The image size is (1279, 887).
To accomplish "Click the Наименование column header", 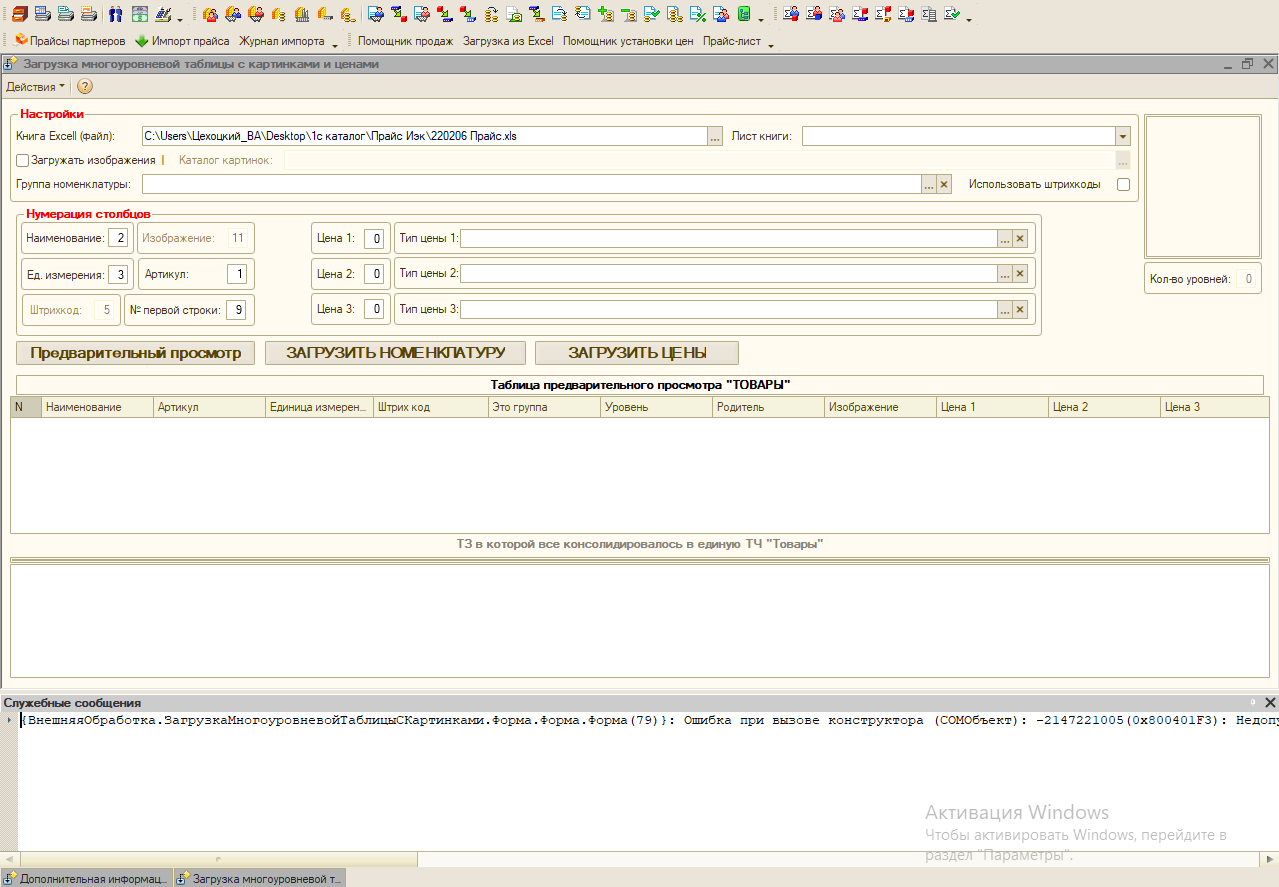I will (x=98, y=407).
